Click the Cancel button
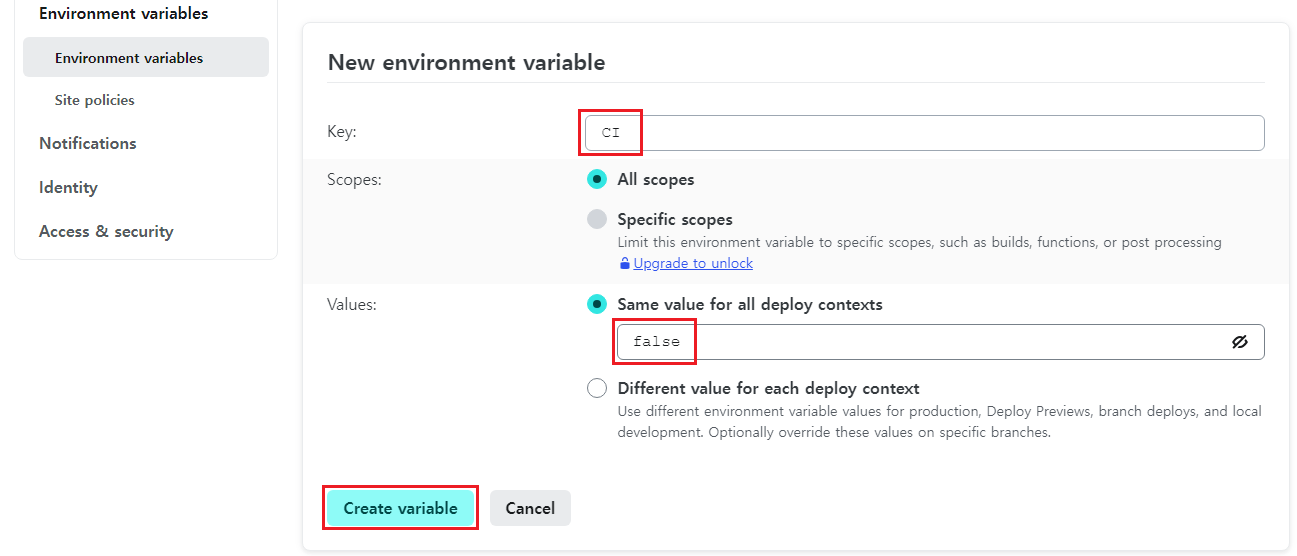This screenshot has width=1297, height=556. point(530,508)
